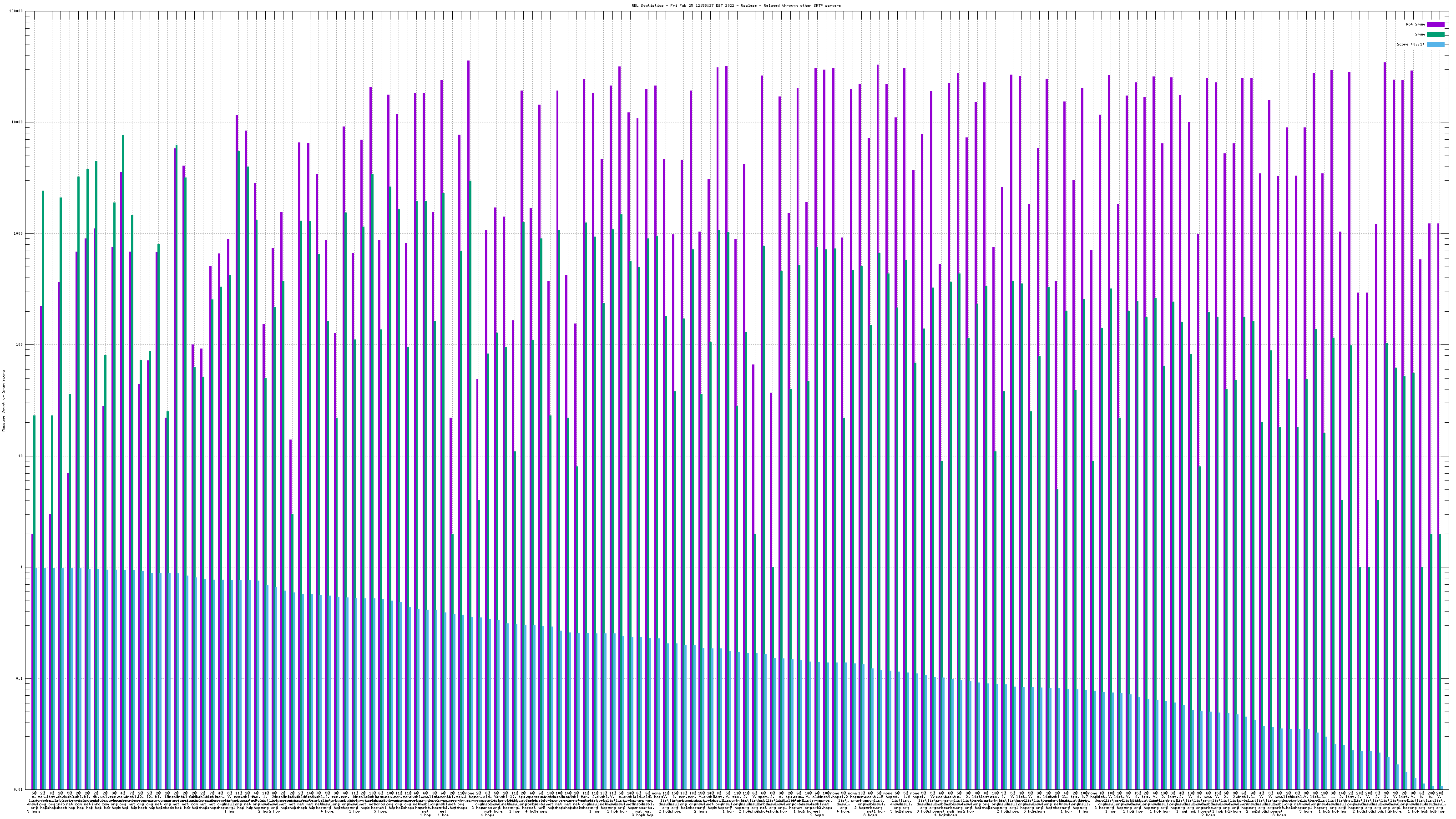The width and height of the screenshot is (1456, 819).
Task: Click the 10000 y-axis tick label
Action: (x=17, y=123)
